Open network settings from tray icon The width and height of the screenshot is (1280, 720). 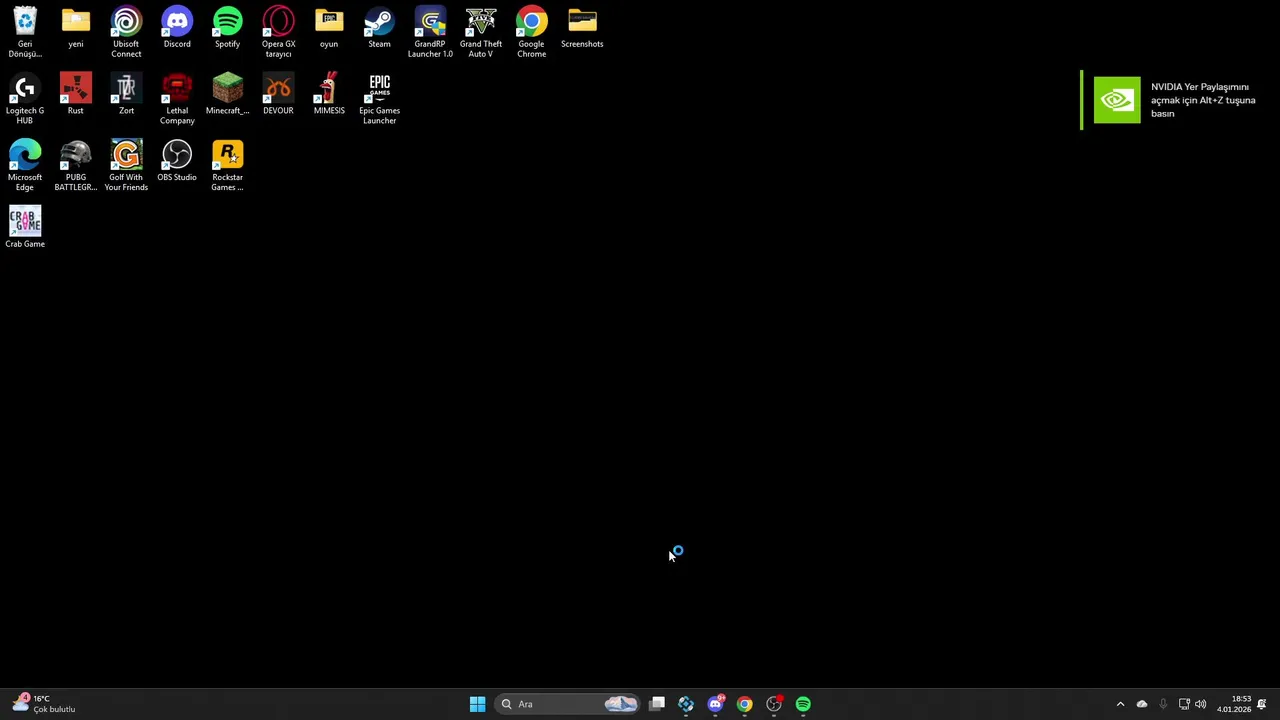pos(1184,704)
